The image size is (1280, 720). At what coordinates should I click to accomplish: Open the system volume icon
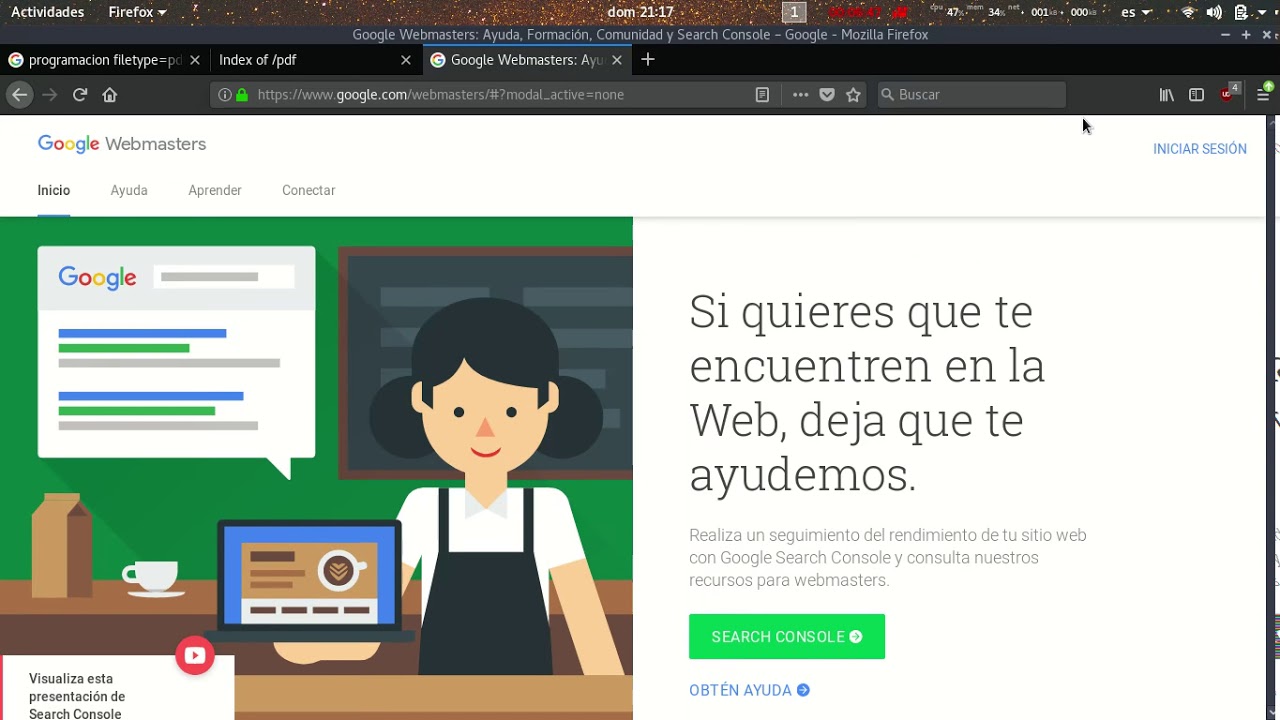(1214, 12)
